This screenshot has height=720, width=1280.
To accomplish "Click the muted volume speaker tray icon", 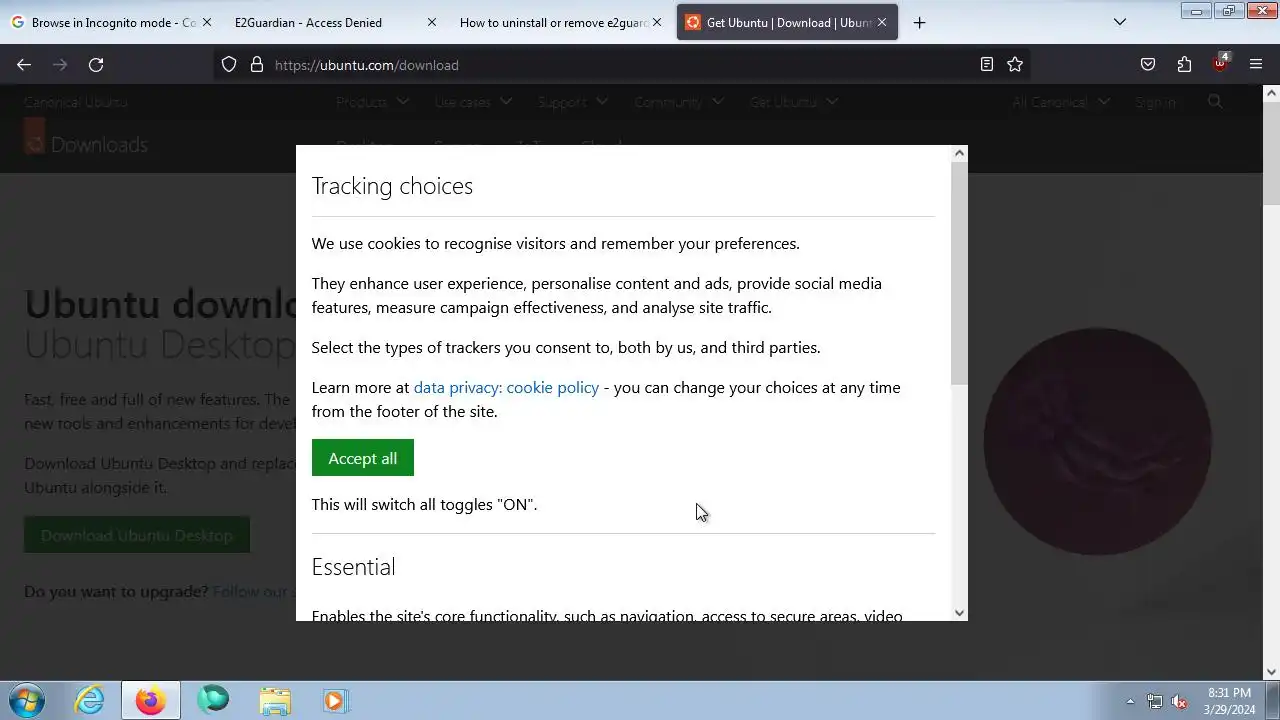I will coord(1179,701).
